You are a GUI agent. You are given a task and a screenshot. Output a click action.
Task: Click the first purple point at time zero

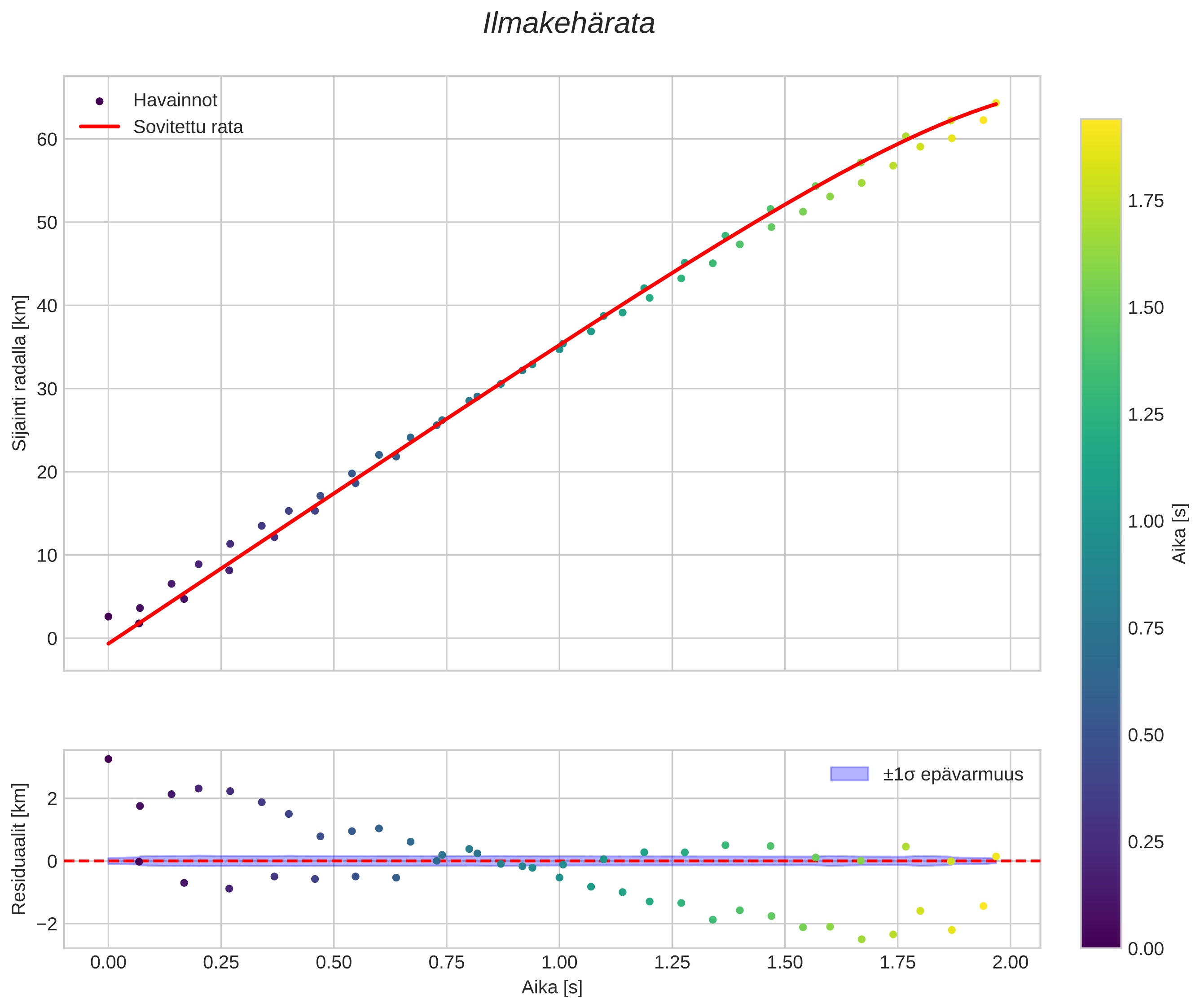tap(108, 617)
